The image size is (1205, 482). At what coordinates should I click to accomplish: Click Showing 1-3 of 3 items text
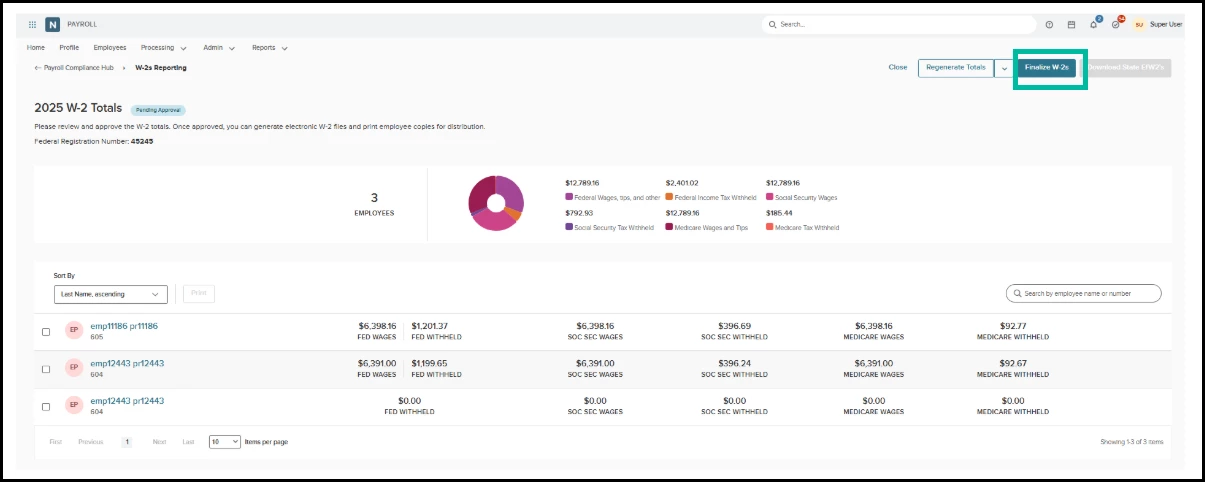(1131, 441)
